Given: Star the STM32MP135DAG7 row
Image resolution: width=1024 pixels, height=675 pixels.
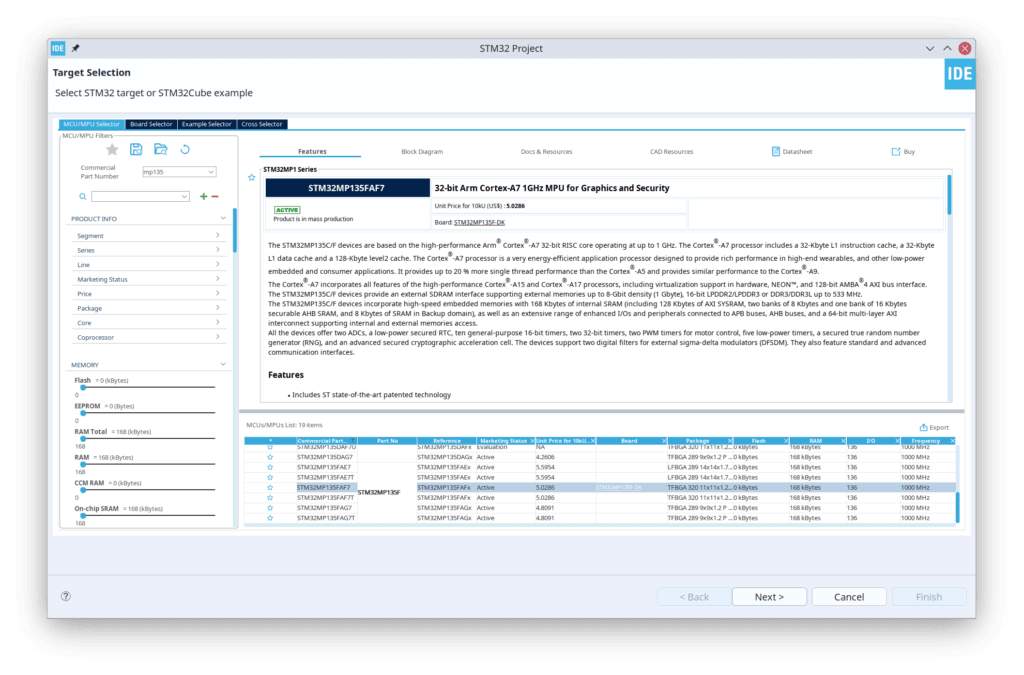Looking at the screenshot, I should 270,457.
